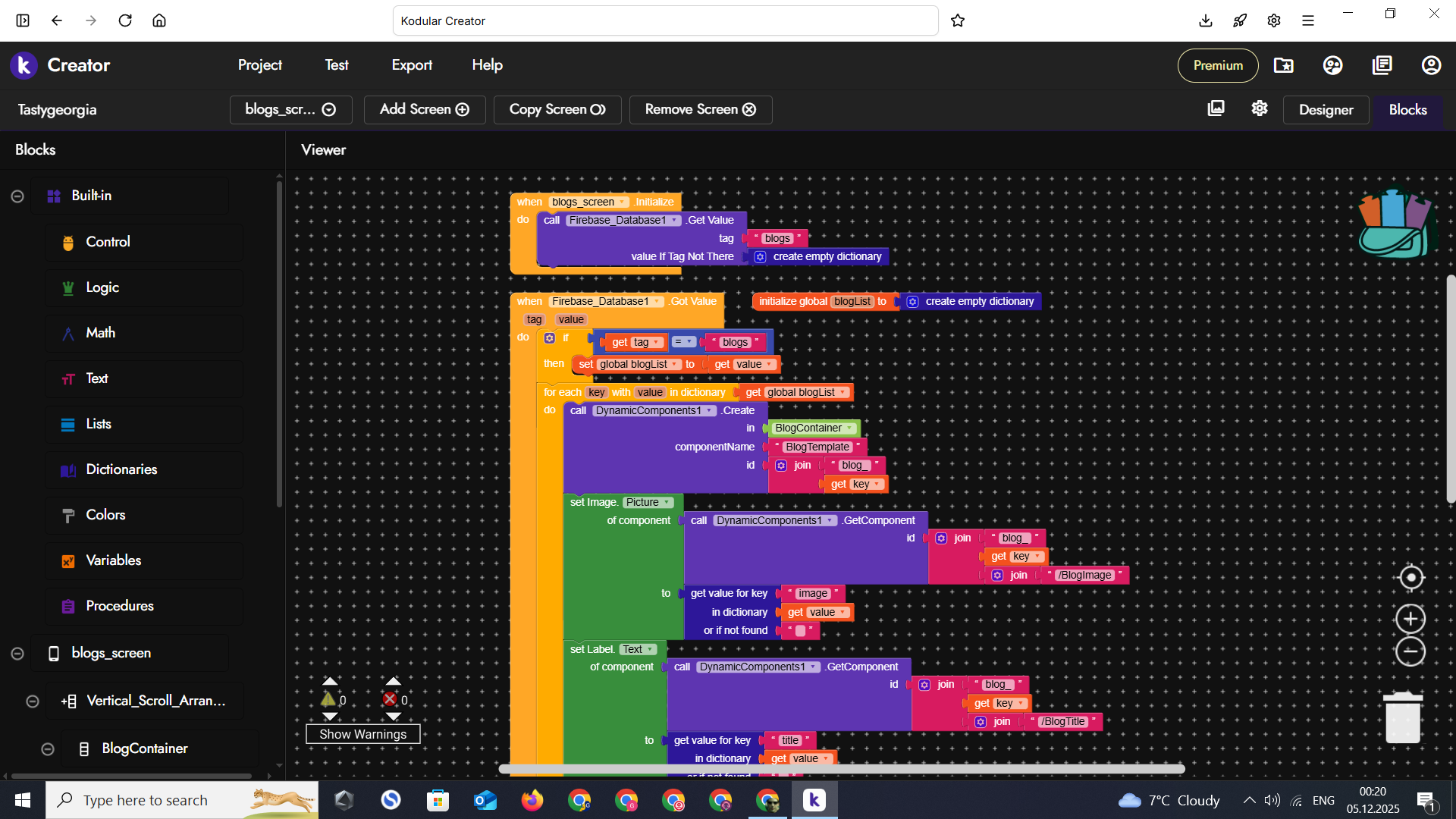Open the backpack icon in viewer
Image resolution: width=1456 pixels, height=819 pixels.
tap(1395, 224)
